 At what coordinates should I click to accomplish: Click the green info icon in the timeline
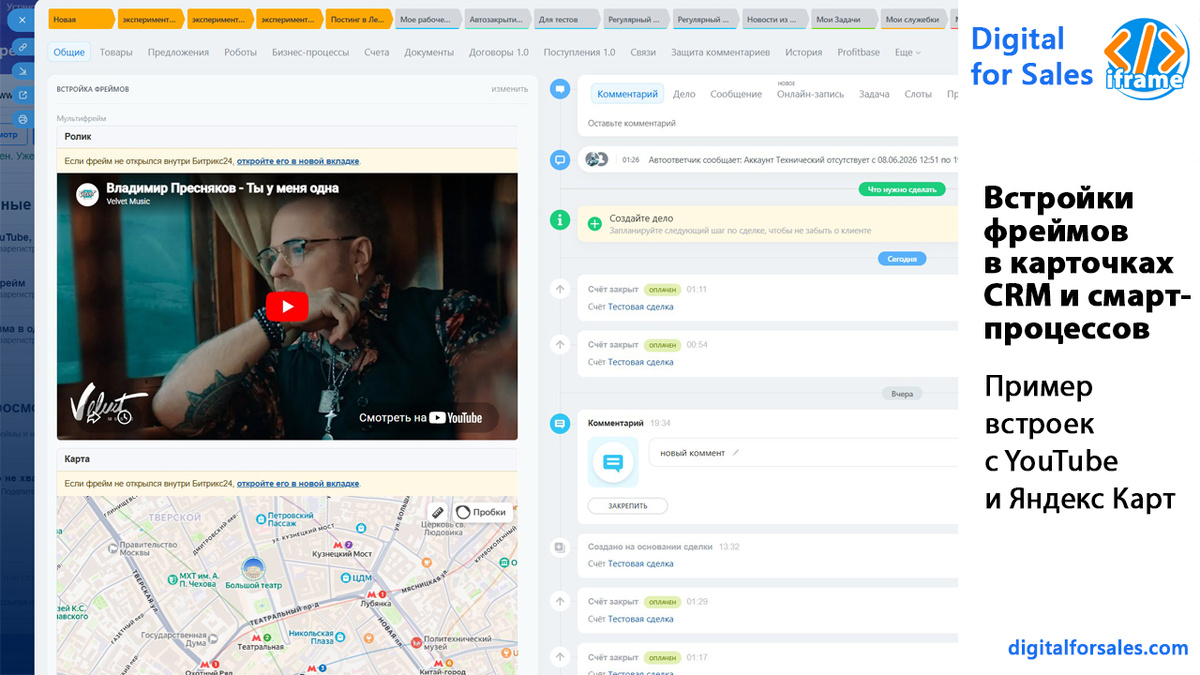point(561,219)
